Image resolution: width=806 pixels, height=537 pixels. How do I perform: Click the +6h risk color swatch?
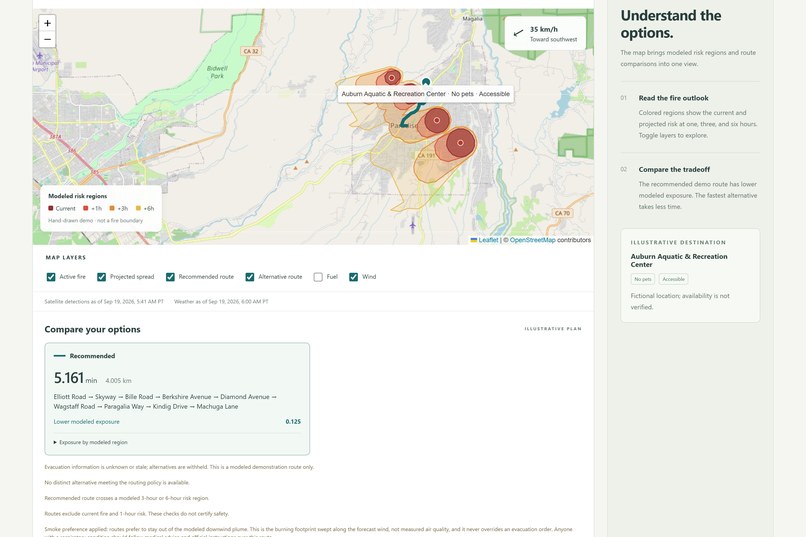pyautogui.click(x=138, y=209)
